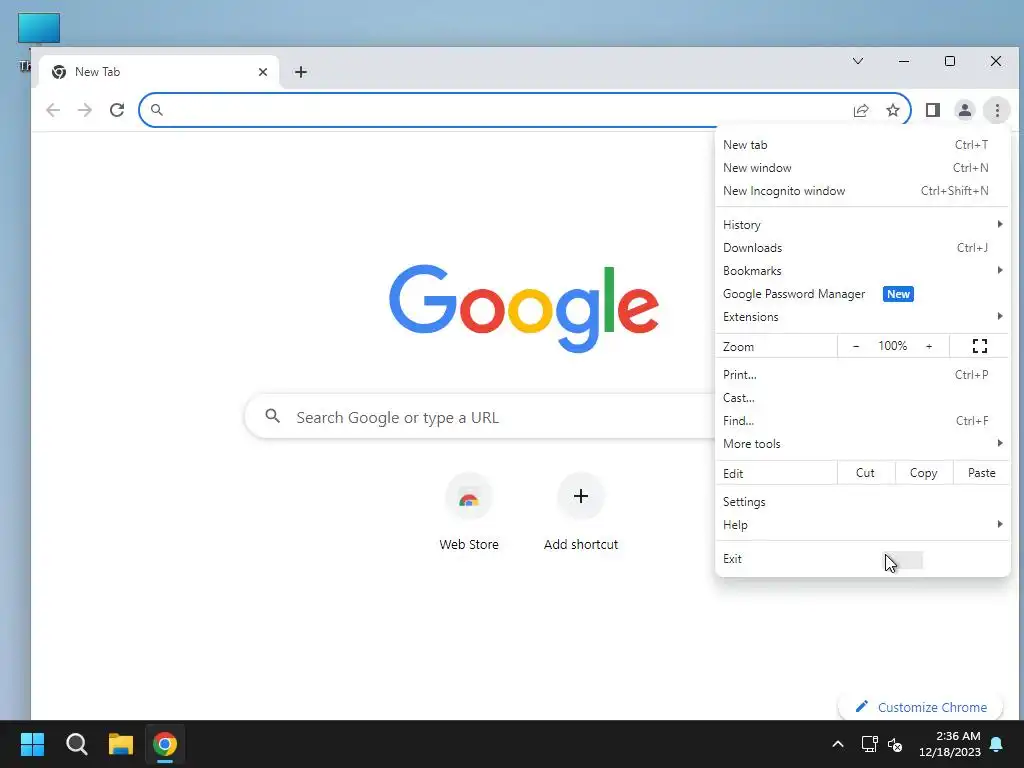
Task: Expand the History submenu
Action: (862, 225)
